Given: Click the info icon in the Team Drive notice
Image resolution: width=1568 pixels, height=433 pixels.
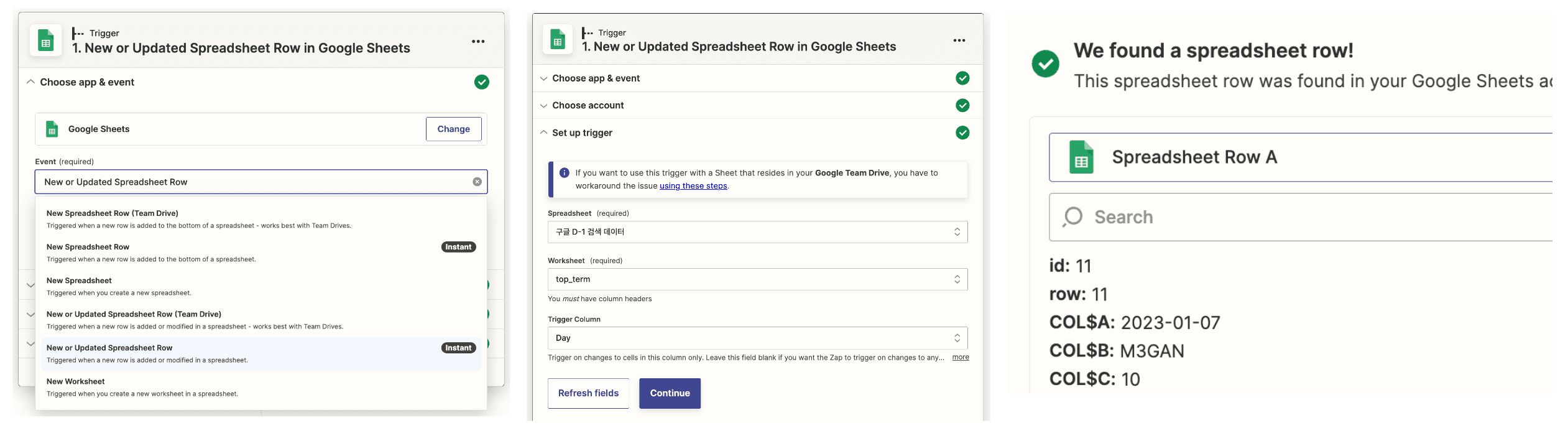Looking at the screenshot, I should coord(564,173).
